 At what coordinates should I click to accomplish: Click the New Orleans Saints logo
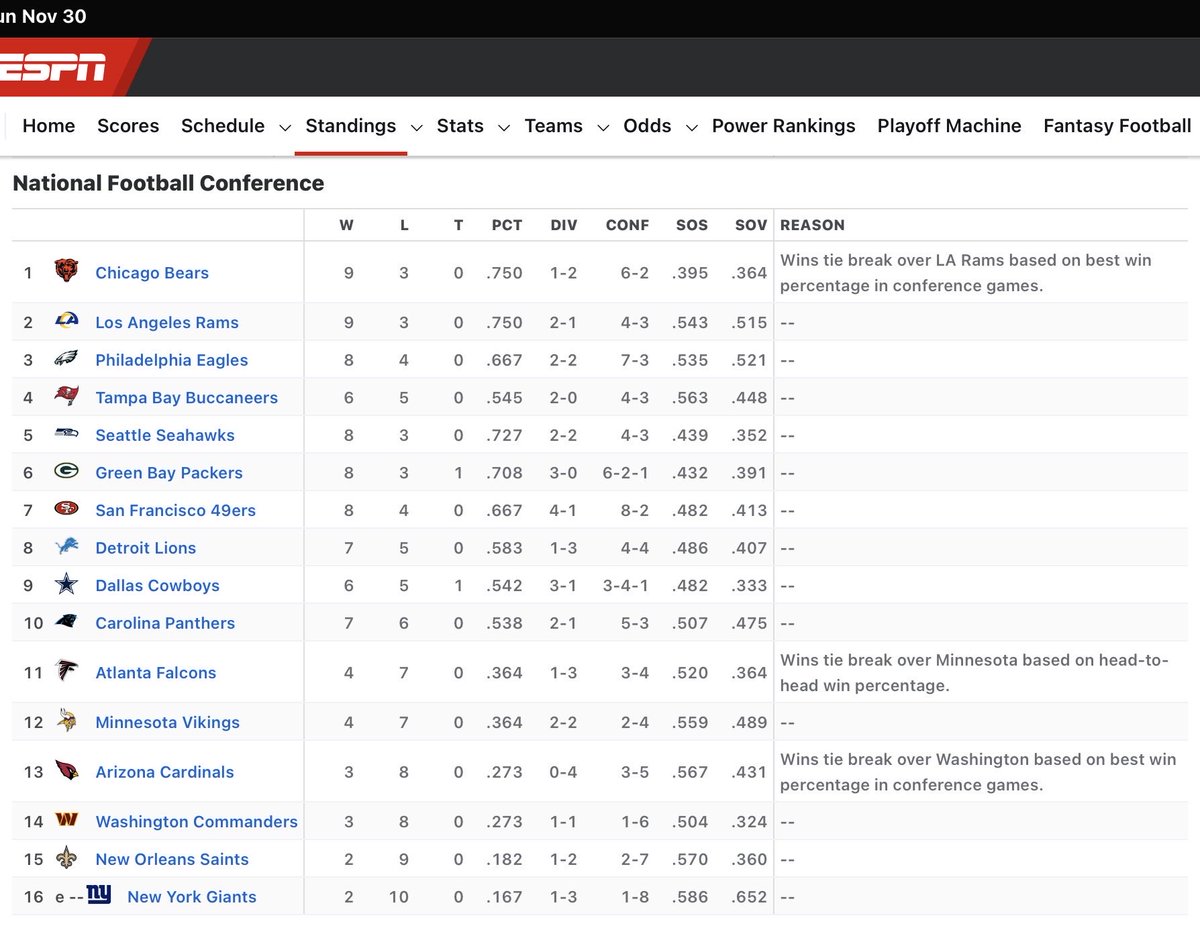pos(66,858)
